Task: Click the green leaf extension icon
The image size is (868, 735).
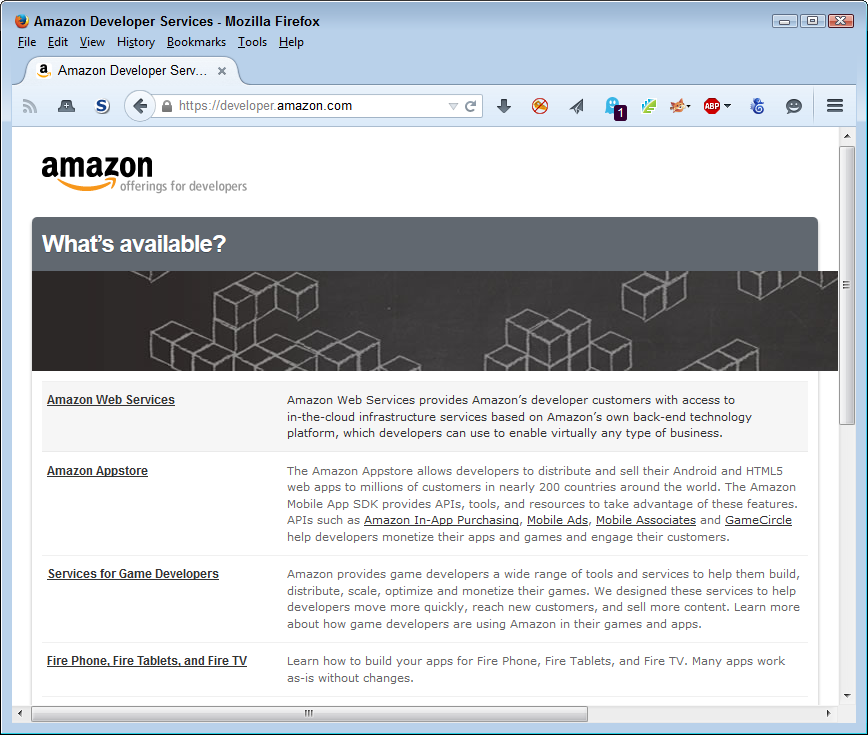Action: (648, 105)
